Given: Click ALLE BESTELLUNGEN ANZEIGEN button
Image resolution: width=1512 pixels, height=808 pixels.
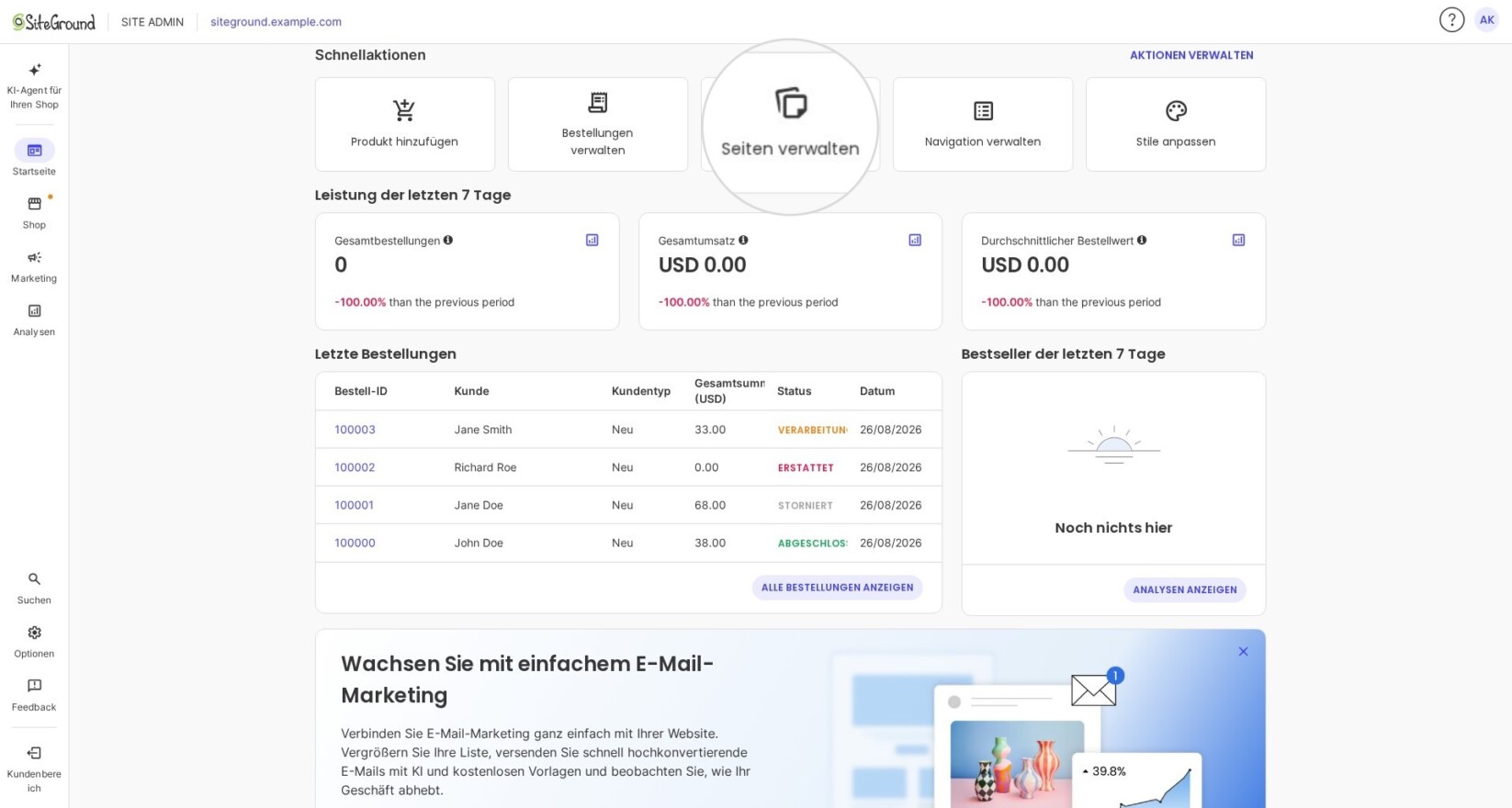Looking at the screenshot, I should [x=837, y=588].
